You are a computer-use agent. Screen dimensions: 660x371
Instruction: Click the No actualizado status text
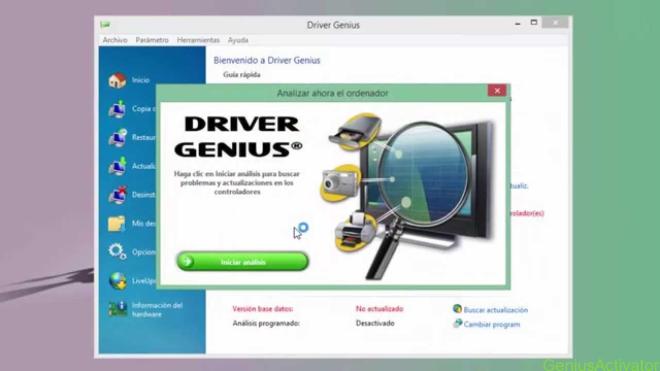click(x=379, y=309)
